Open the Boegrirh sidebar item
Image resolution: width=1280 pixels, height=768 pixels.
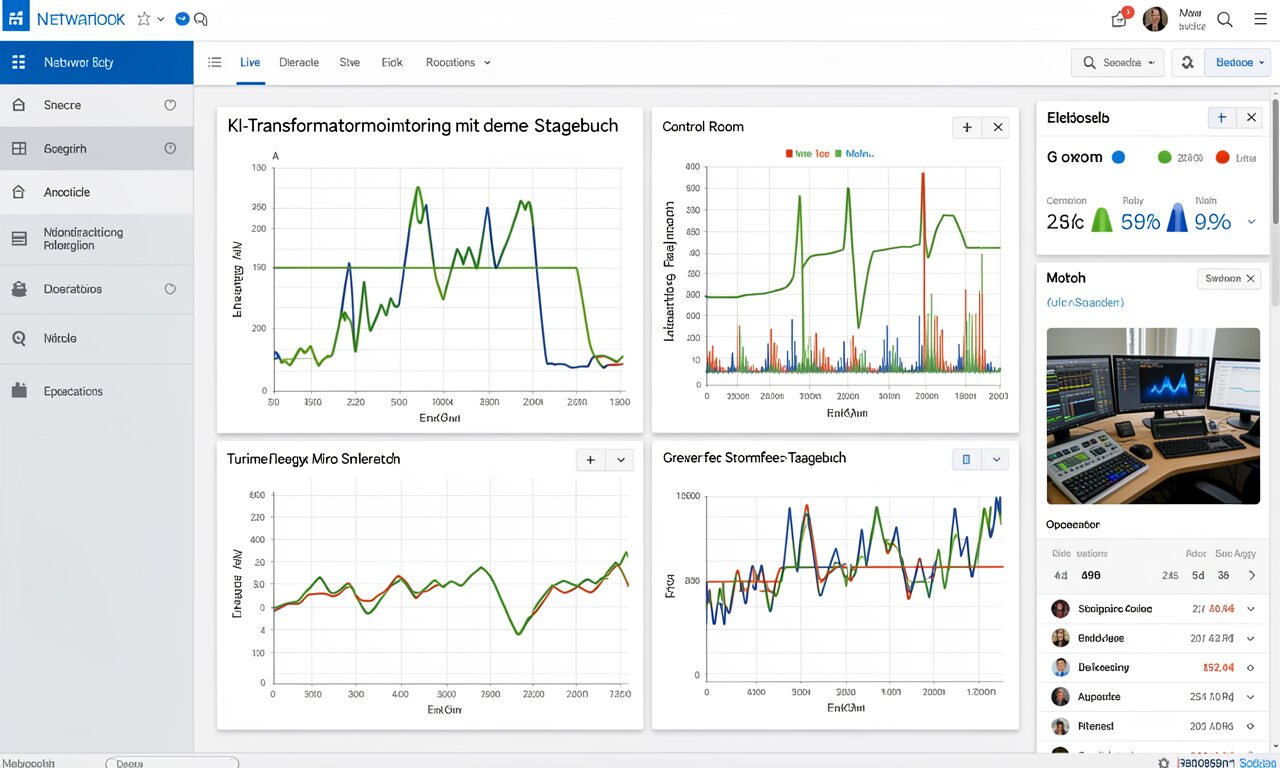coord(97,148)
